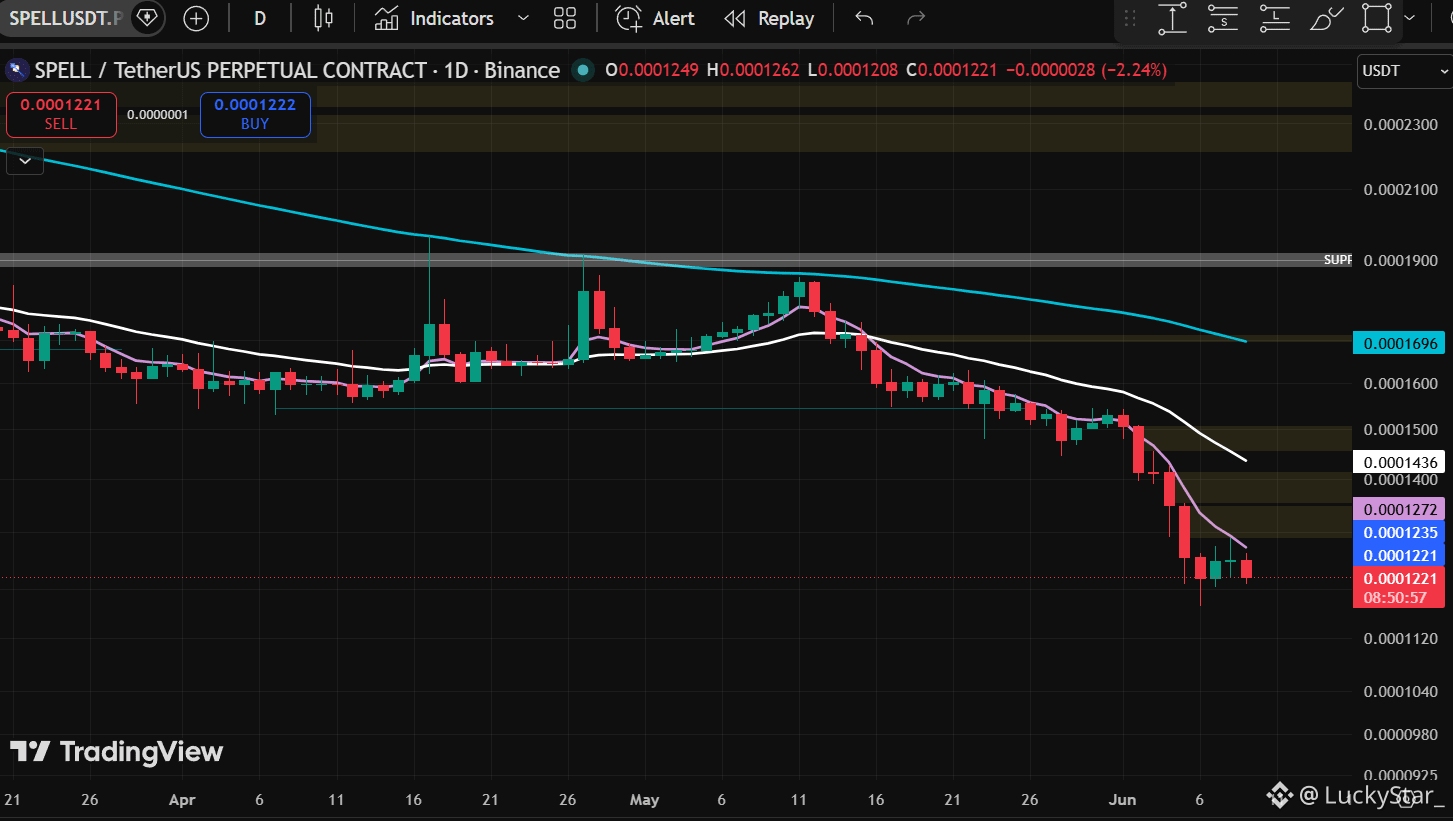This screenshot has height=821, width=1453.
Task: Click the red last-price label with 08:50:57 countdown
Action: coord(1400,587)
